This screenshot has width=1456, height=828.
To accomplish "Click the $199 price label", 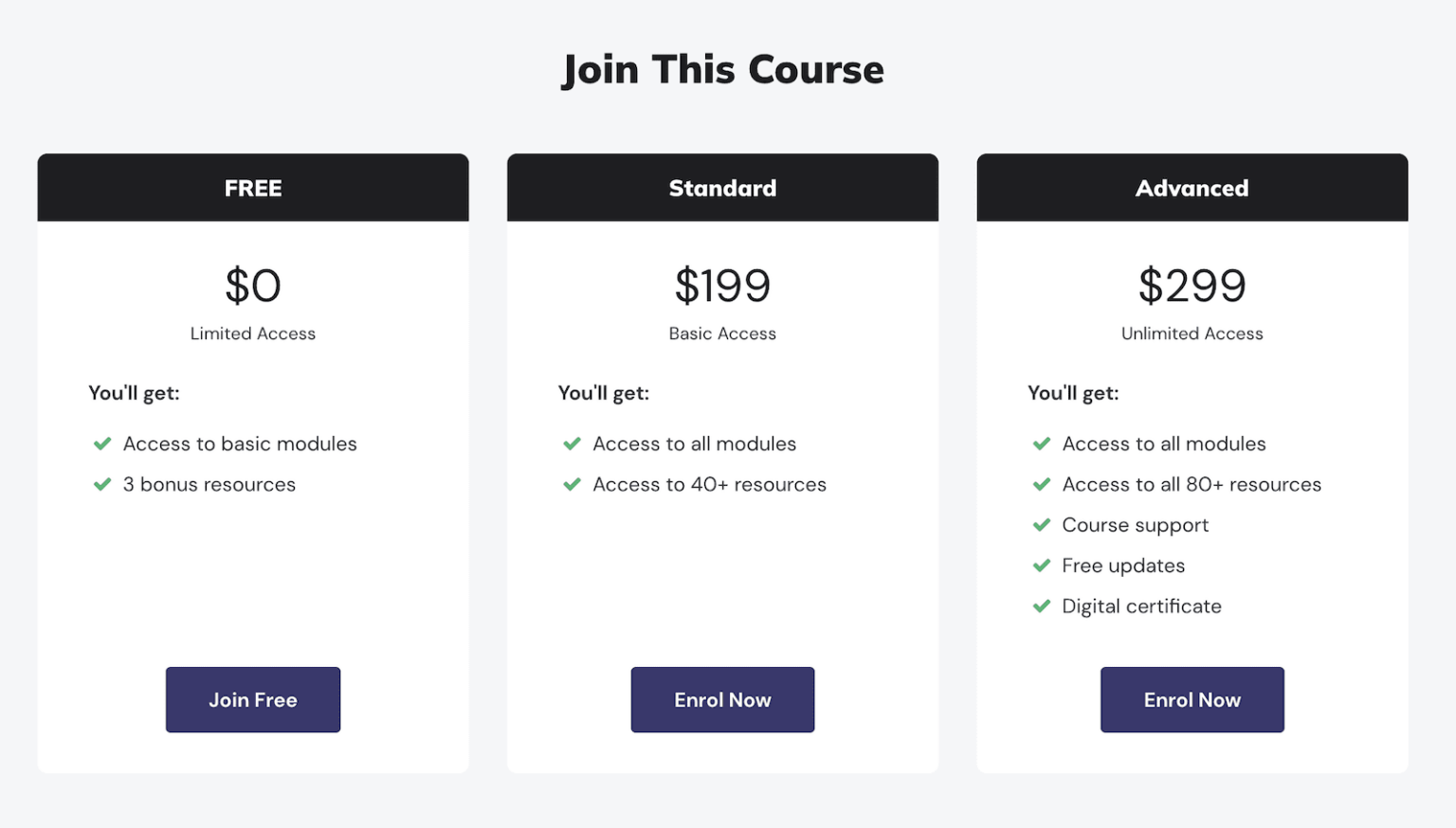I will pos(722,285).
